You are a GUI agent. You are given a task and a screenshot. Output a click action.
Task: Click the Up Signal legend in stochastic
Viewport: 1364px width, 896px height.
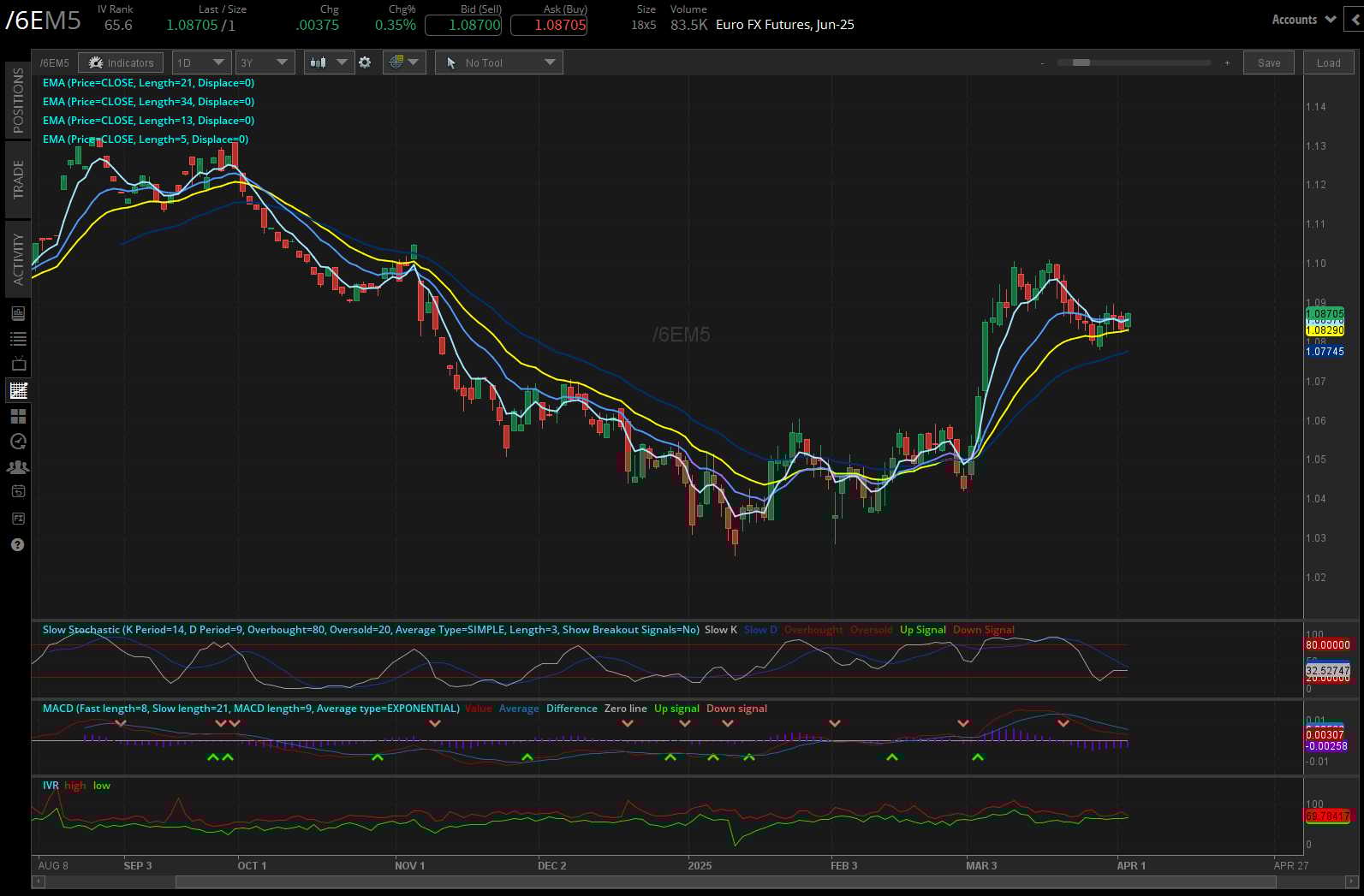pos(922,630)
